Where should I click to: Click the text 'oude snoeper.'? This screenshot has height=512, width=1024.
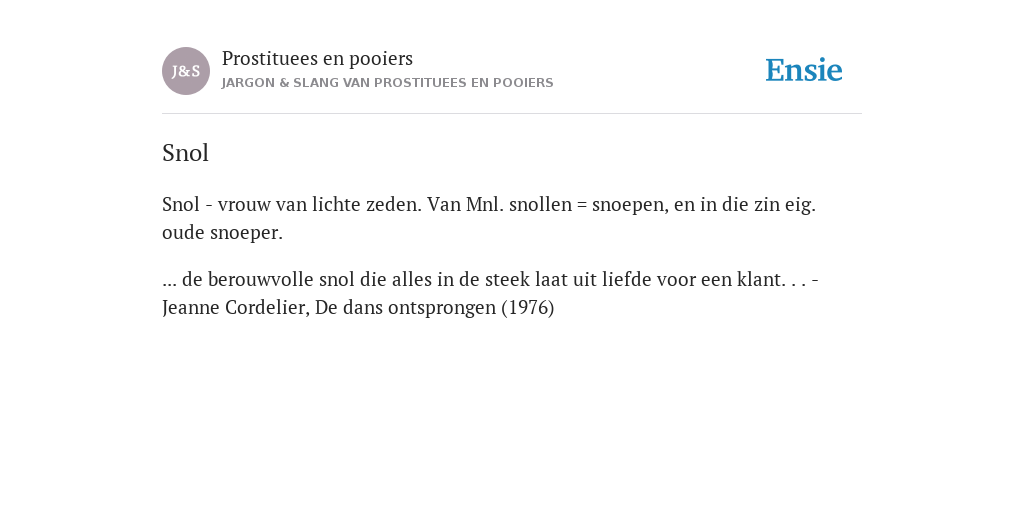(x=223, y=233)
